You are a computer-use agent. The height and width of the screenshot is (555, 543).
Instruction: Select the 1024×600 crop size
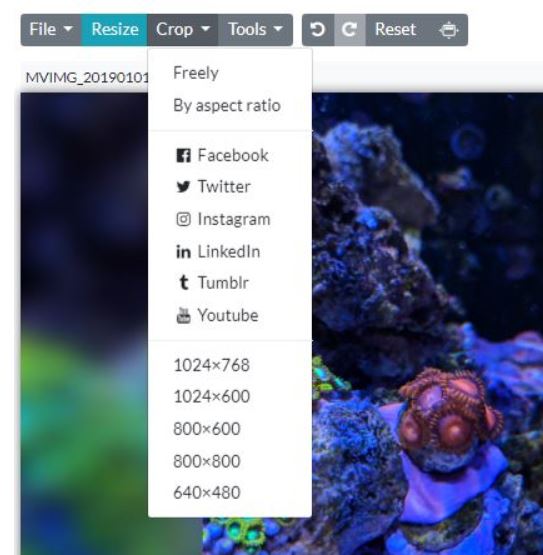212,396
